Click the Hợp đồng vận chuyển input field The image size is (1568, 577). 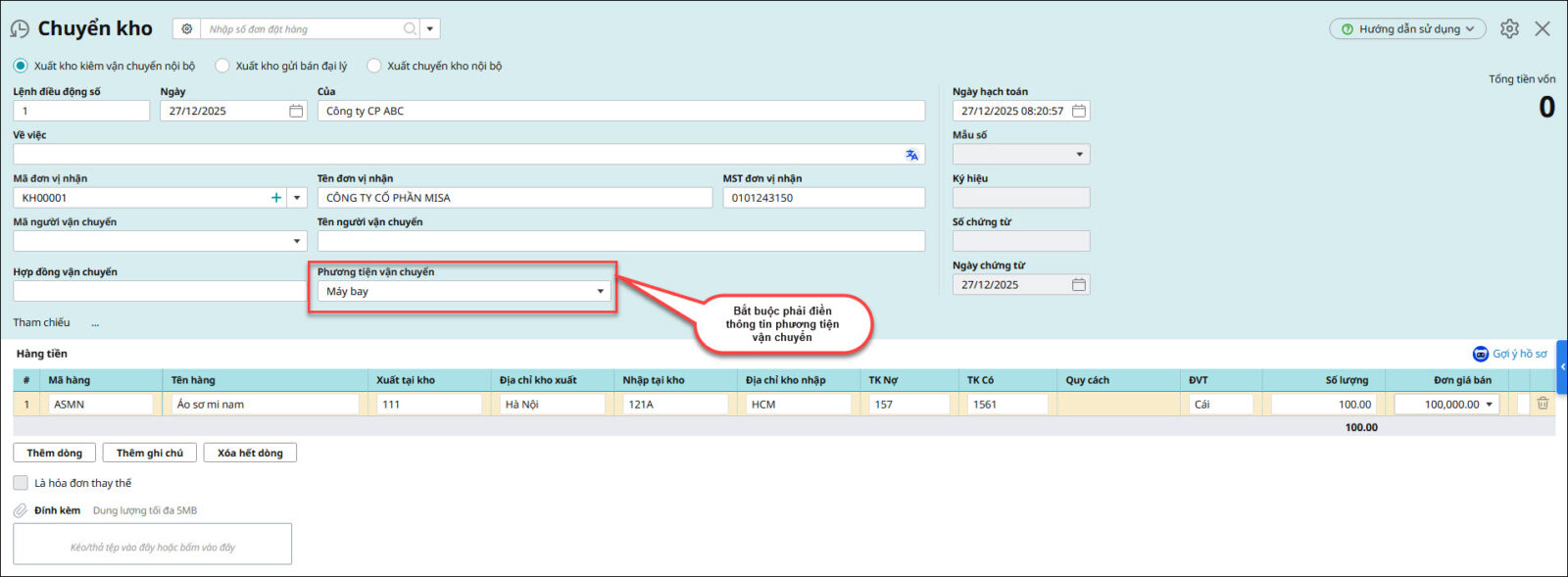pos(159,291)
